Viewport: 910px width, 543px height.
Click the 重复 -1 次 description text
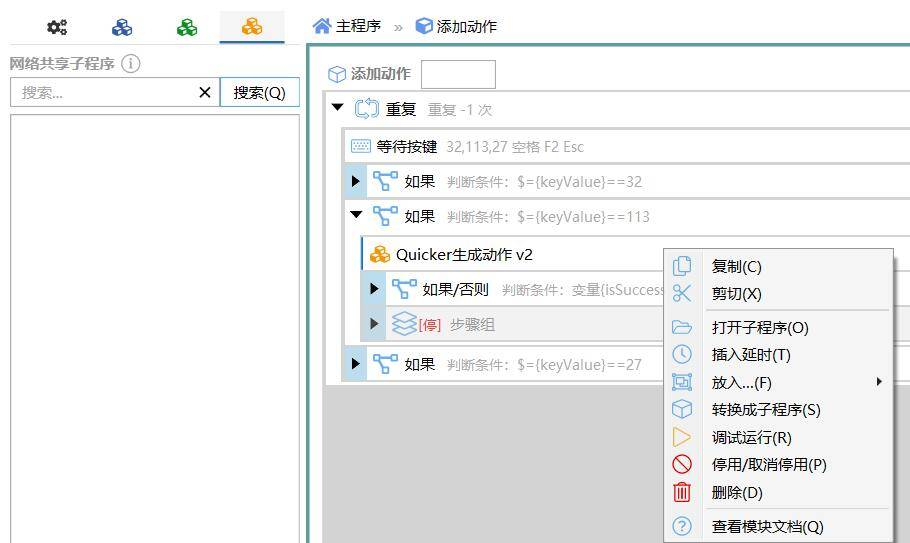point(460,110)
